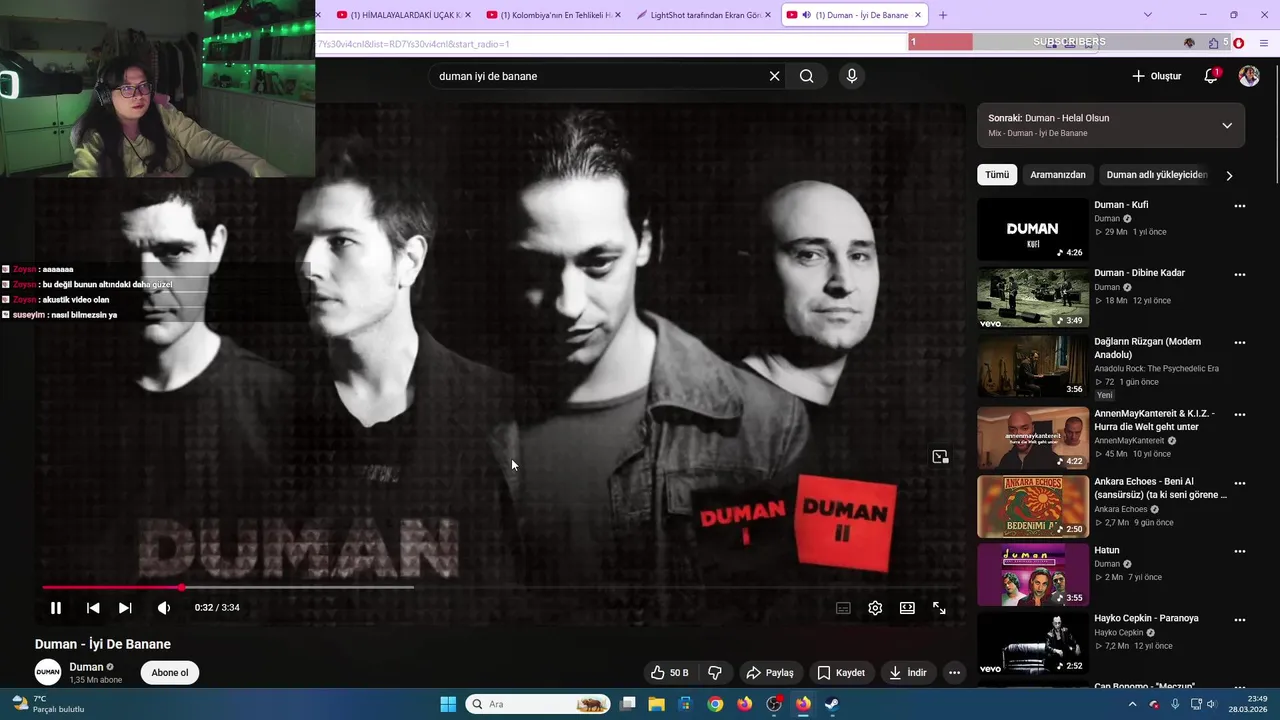This screenshot has height=720, width=1280.
Task: Show hidden system tray icons
Action: pos(1132,704)
